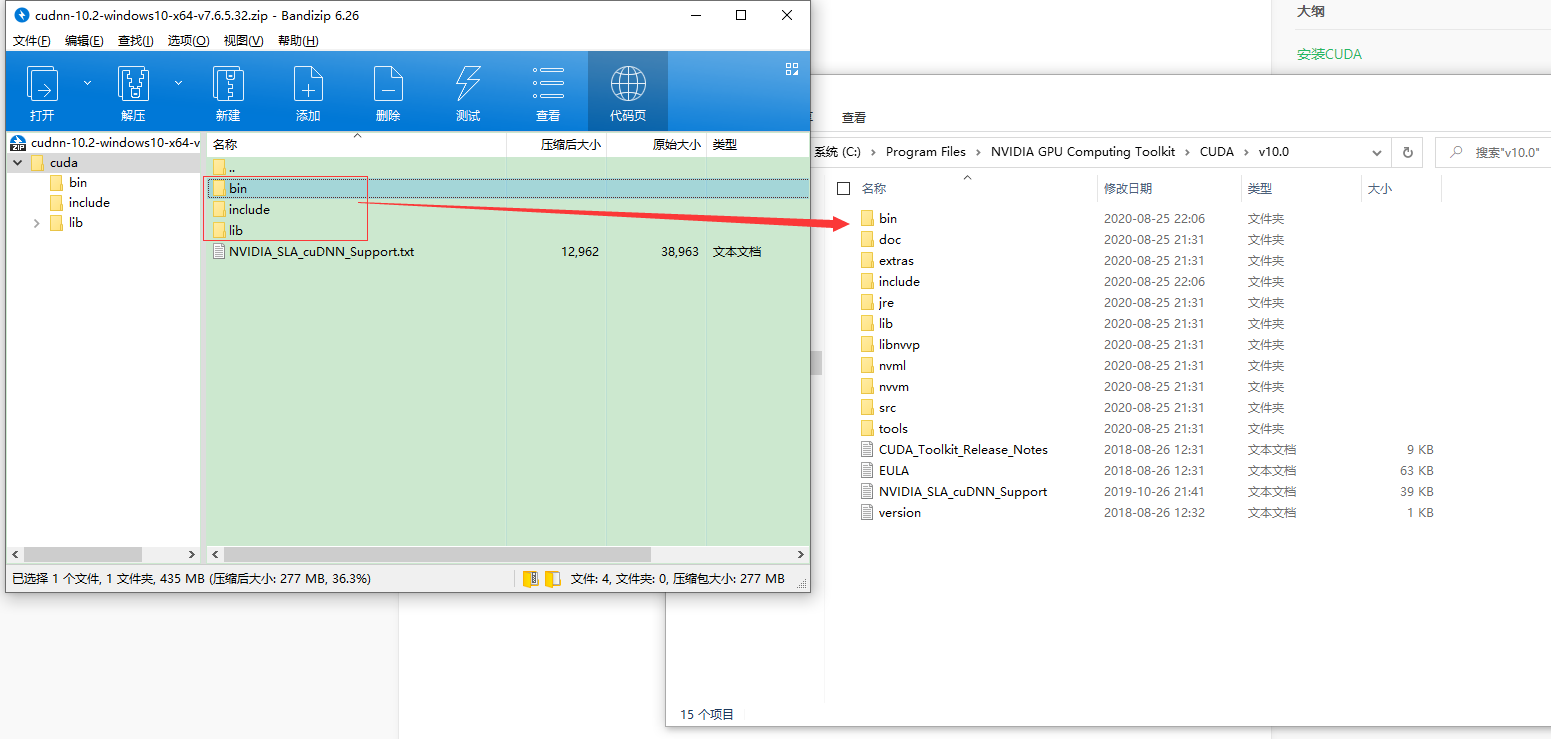The width and height of the screenshot is (1551, 739).
Task: Open the 查看 tab in Explorer ribbon
Action: coord(854,118)
